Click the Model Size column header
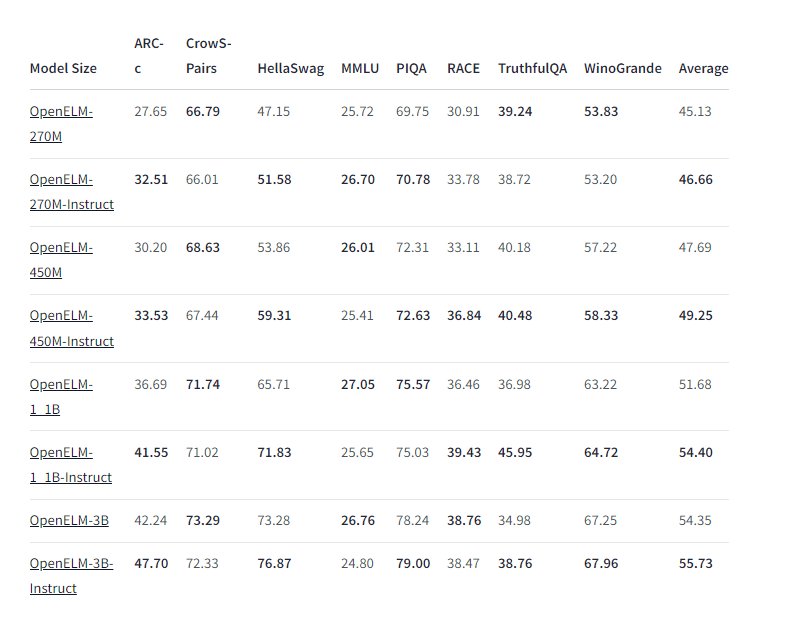The image size is (810, 619). coord(63,68)
